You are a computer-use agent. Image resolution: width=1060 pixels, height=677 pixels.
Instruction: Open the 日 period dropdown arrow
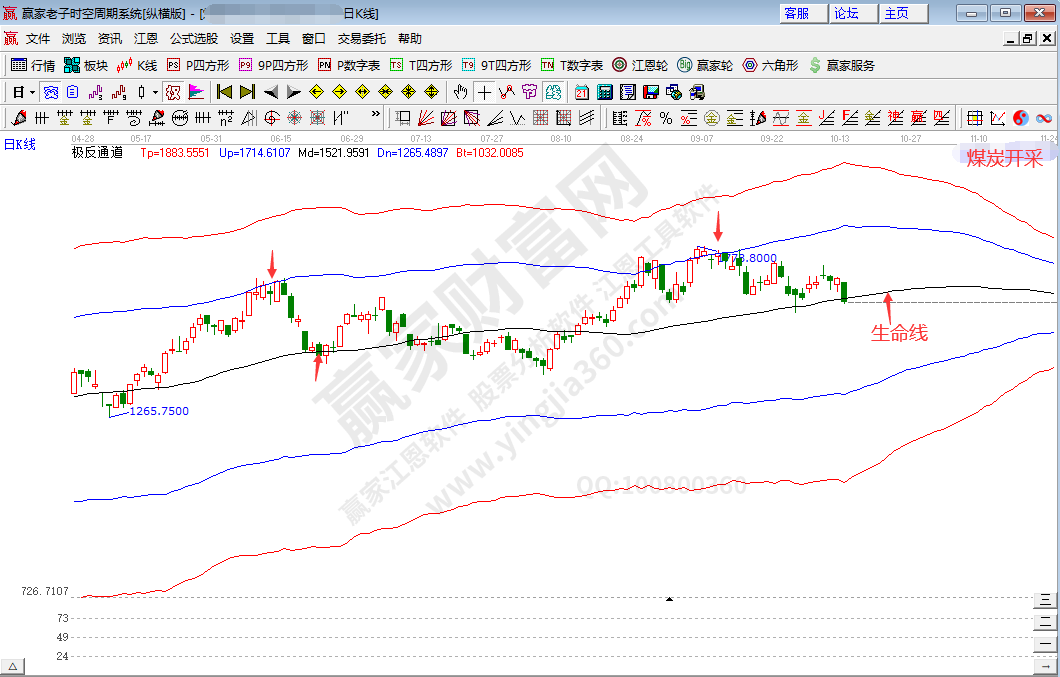32,92
